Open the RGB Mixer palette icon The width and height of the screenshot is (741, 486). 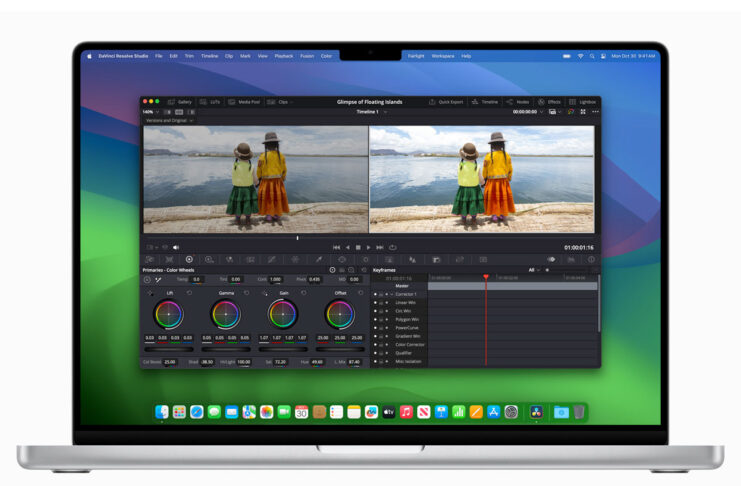point(229,260)
